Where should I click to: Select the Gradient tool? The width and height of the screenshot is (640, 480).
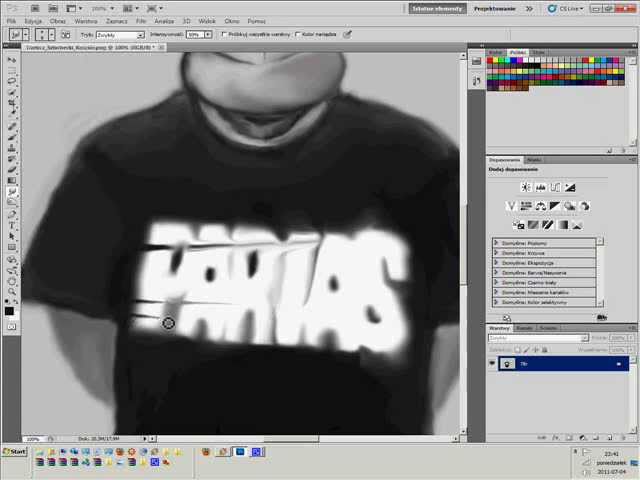[x=12, y=180]
